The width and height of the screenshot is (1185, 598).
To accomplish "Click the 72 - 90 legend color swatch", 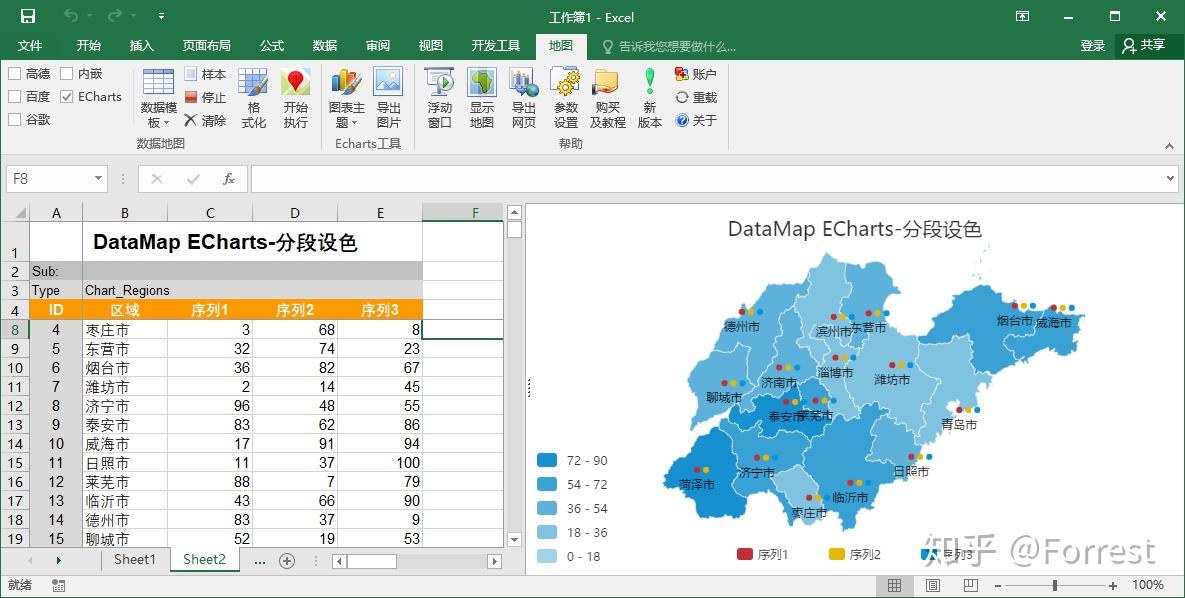I will coord(547,461).
